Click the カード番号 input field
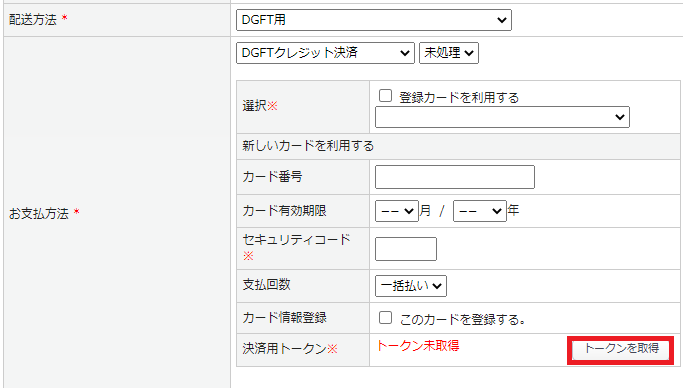Image resolution: width=683 pixels, height=388 pixels. (455, 177)
